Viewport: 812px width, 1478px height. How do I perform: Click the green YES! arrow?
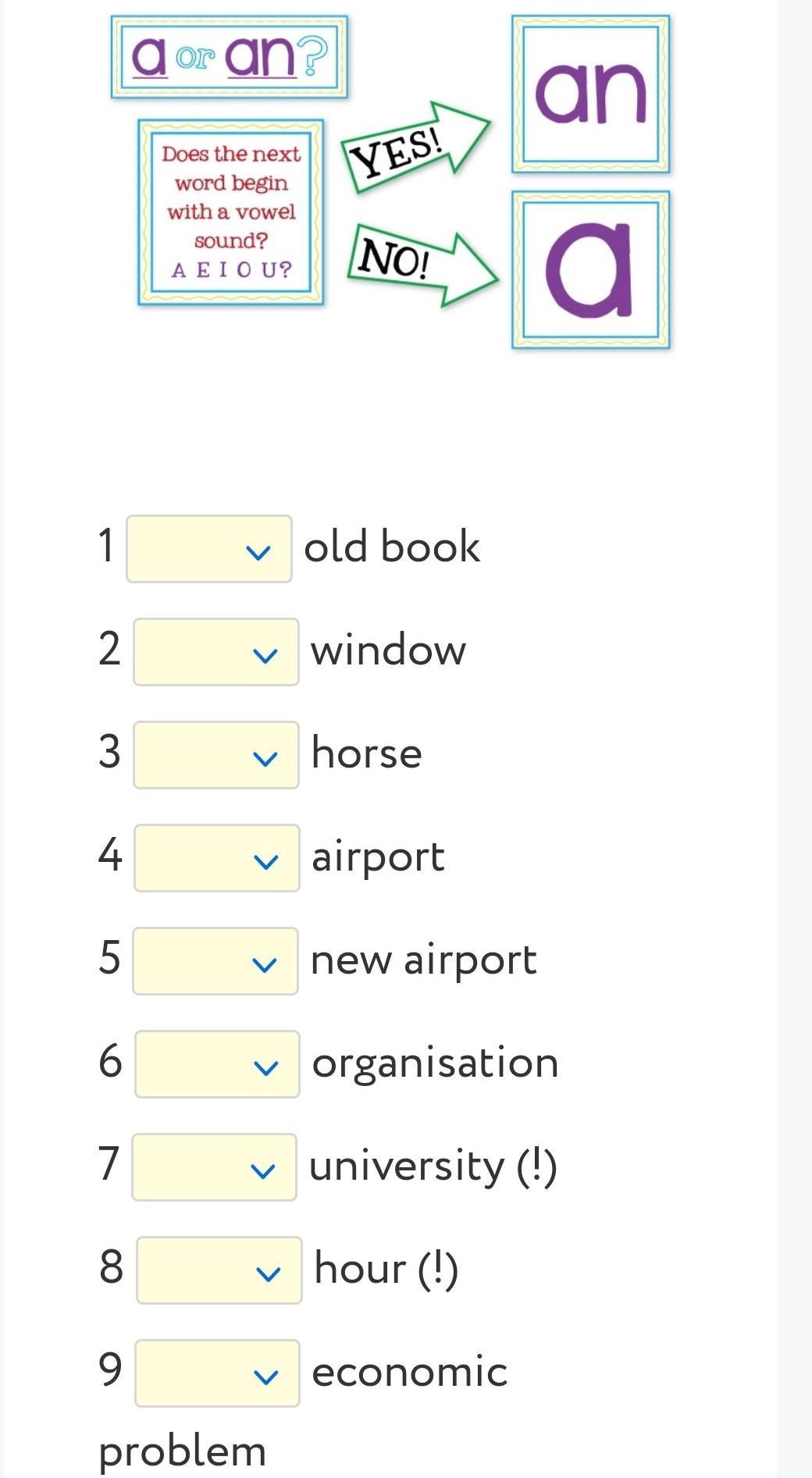click(x=412, y=145)
